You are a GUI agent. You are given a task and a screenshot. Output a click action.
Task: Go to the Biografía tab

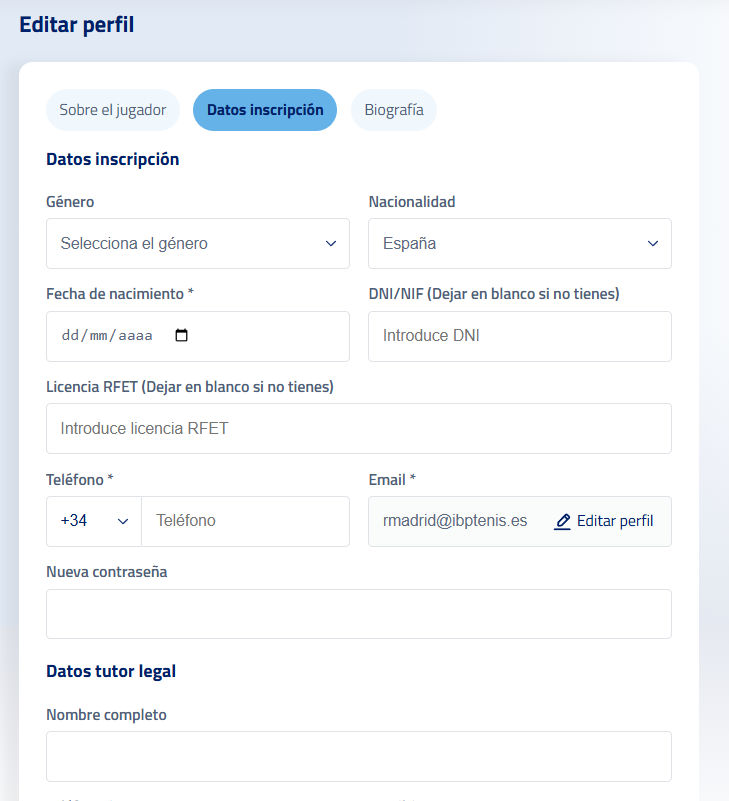click(393, 110)
